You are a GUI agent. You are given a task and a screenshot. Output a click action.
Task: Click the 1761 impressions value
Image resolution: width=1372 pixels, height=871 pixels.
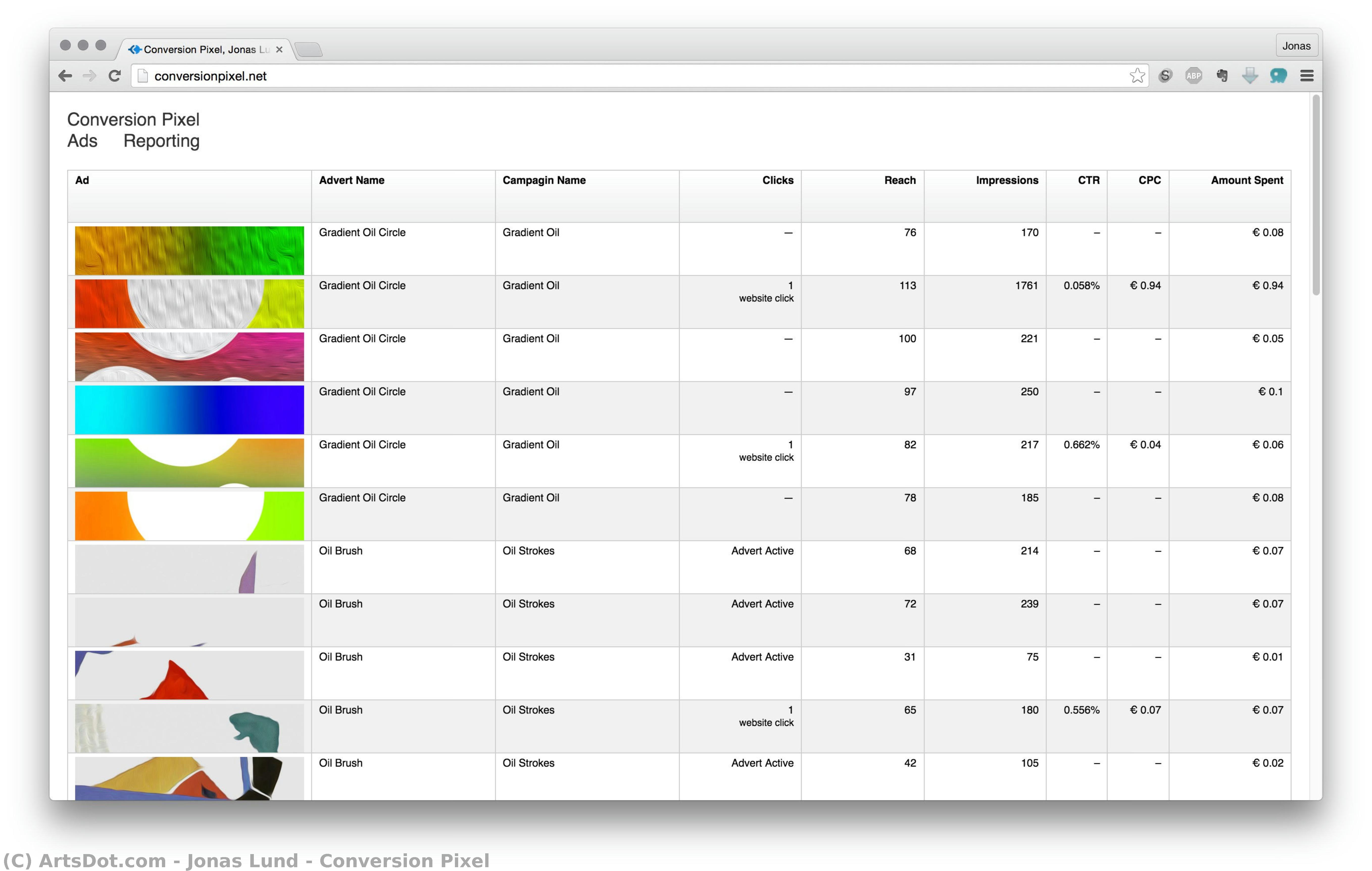coord(1027,286)
